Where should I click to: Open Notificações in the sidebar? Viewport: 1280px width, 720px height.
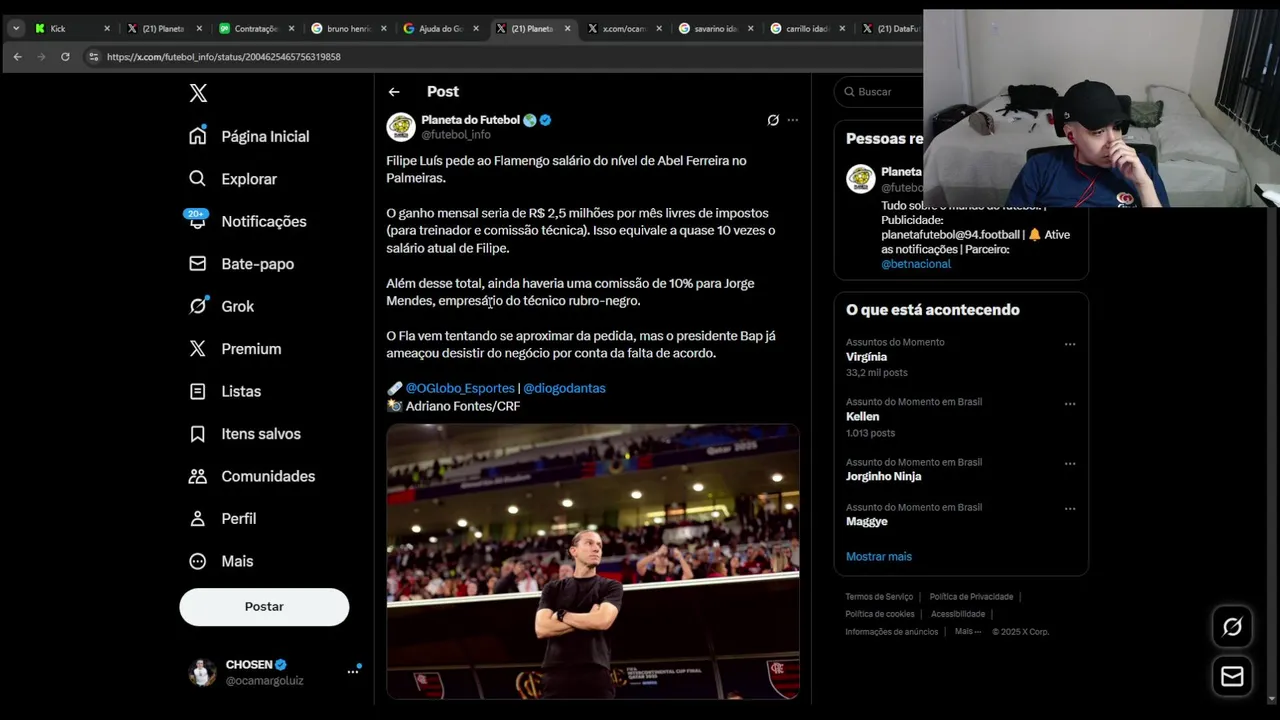(x=247, y=221)
